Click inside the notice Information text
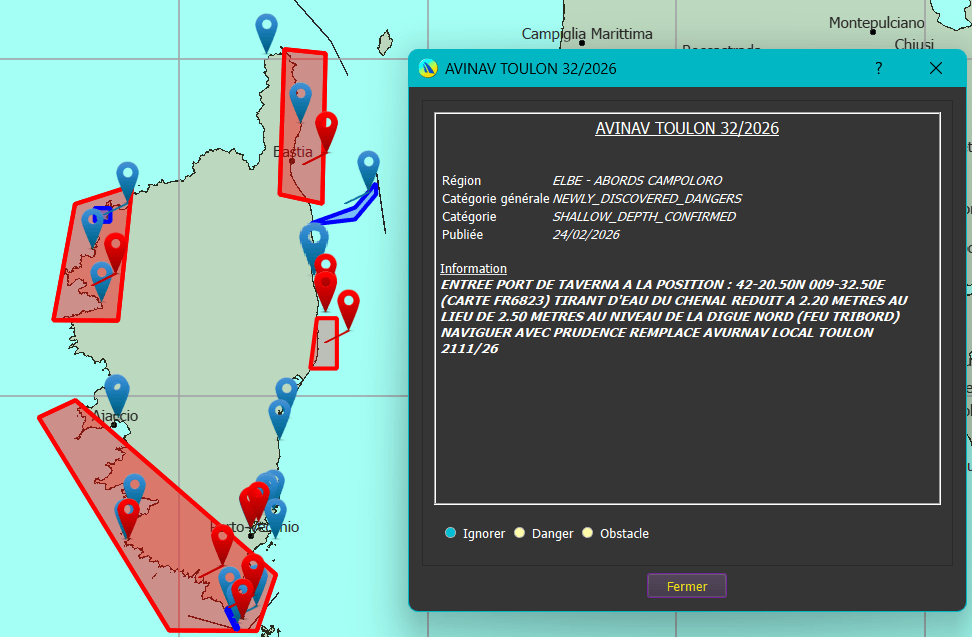The width and height of the screenshot is (972, 637). click(x=673, y=317)
